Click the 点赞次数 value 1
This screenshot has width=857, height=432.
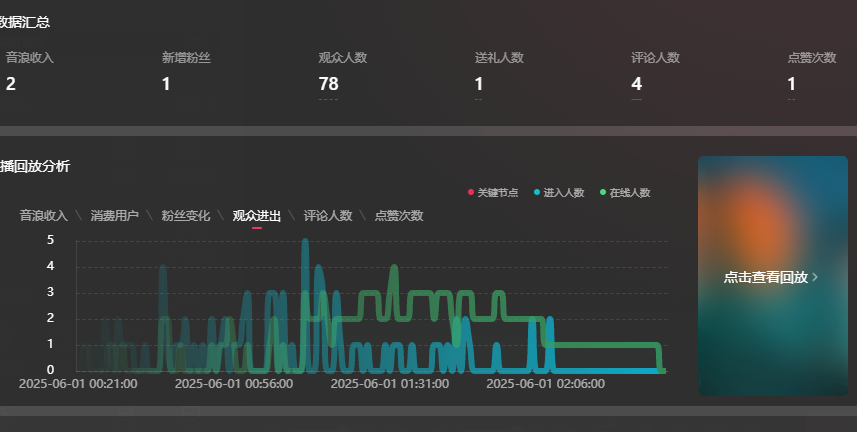(x=791, y=84)
